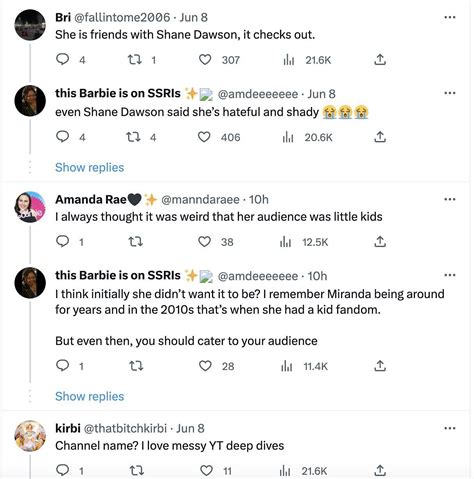Show replies under 'cater to your audience' tweet

click(89, 396)
